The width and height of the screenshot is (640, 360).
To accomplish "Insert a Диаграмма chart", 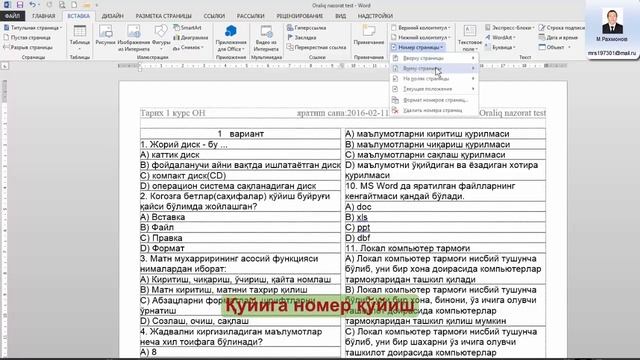I will pyautogui.click(x=191, y=37).
